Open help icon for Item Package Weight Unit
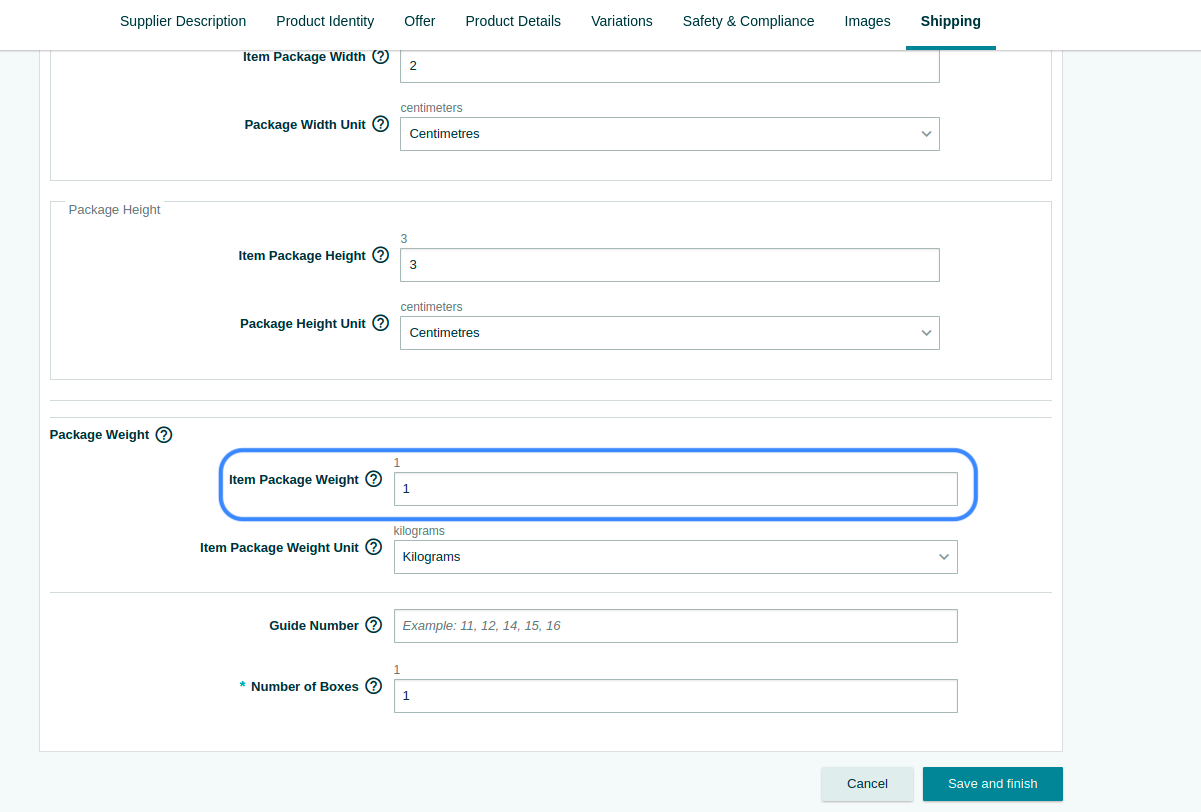The width and height of the screenshot is (1201, 812). coord(373,547)
